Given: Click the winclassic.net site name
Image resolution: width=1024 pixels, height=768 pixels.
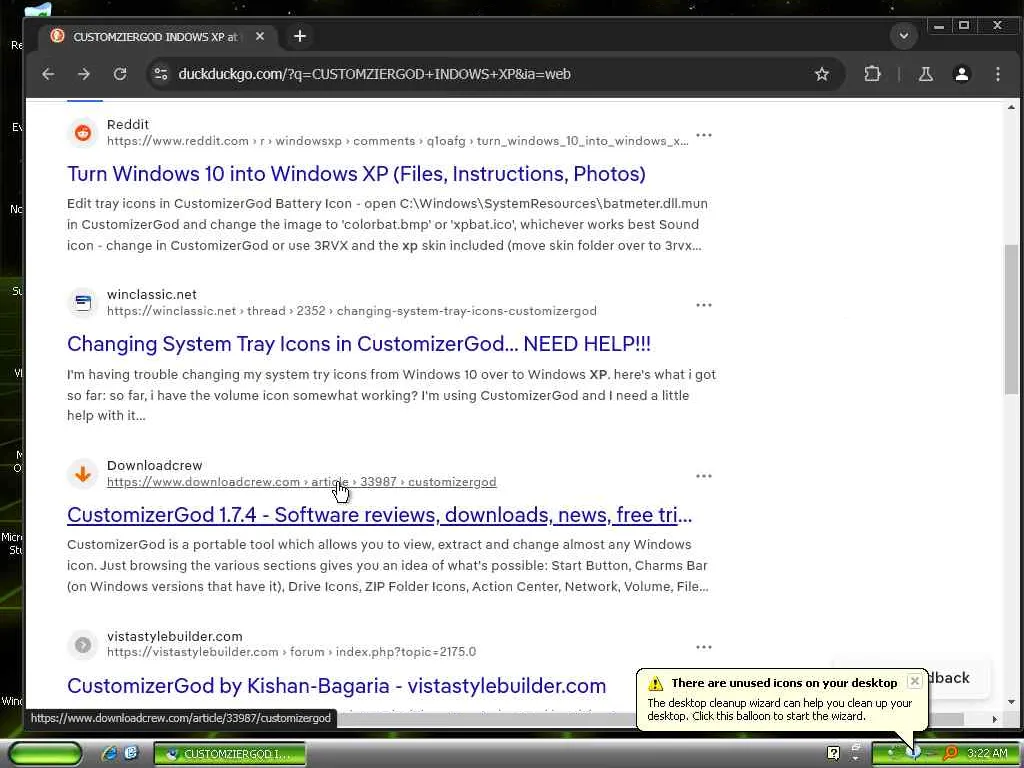Looking at the screenshot, I should tap(152, 295).
